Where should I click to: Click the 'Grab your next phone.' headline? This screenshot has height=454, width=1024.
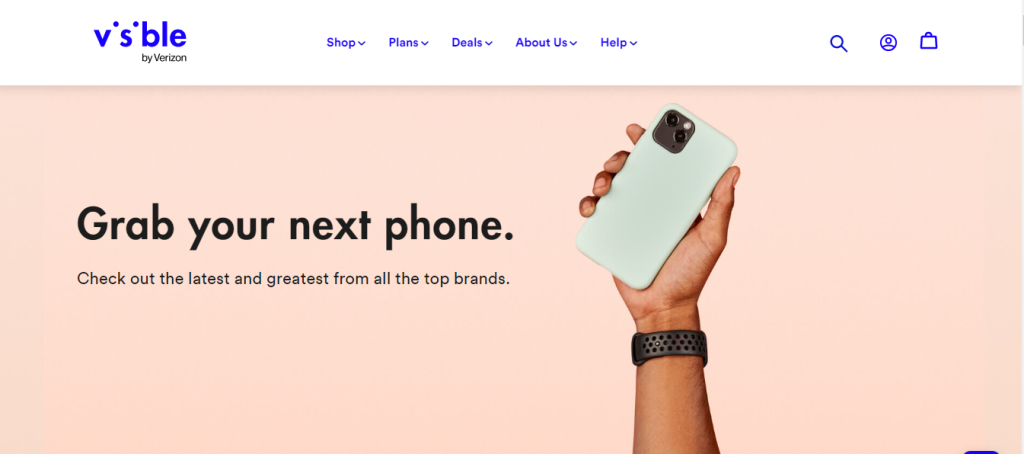[295, 225]
